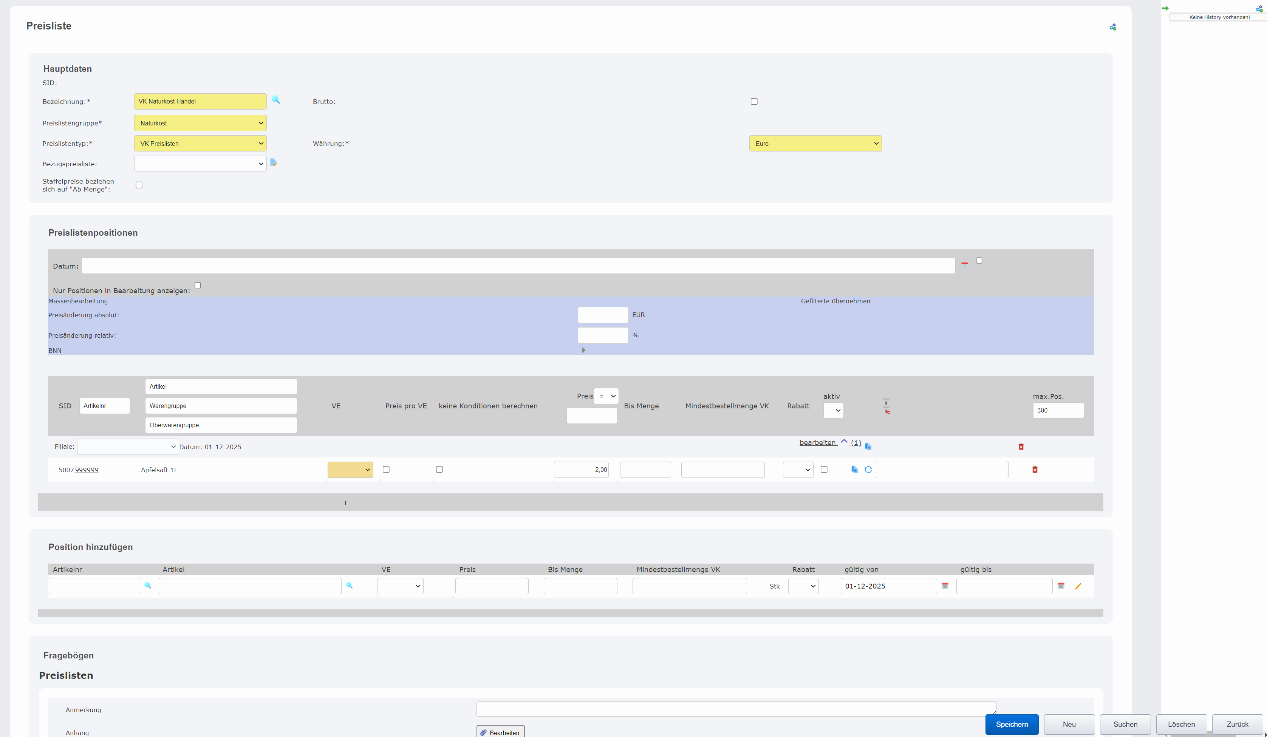Click the 'bearbeiten' link
Screen dimensions: 1267x737
[x=817, y=442]
